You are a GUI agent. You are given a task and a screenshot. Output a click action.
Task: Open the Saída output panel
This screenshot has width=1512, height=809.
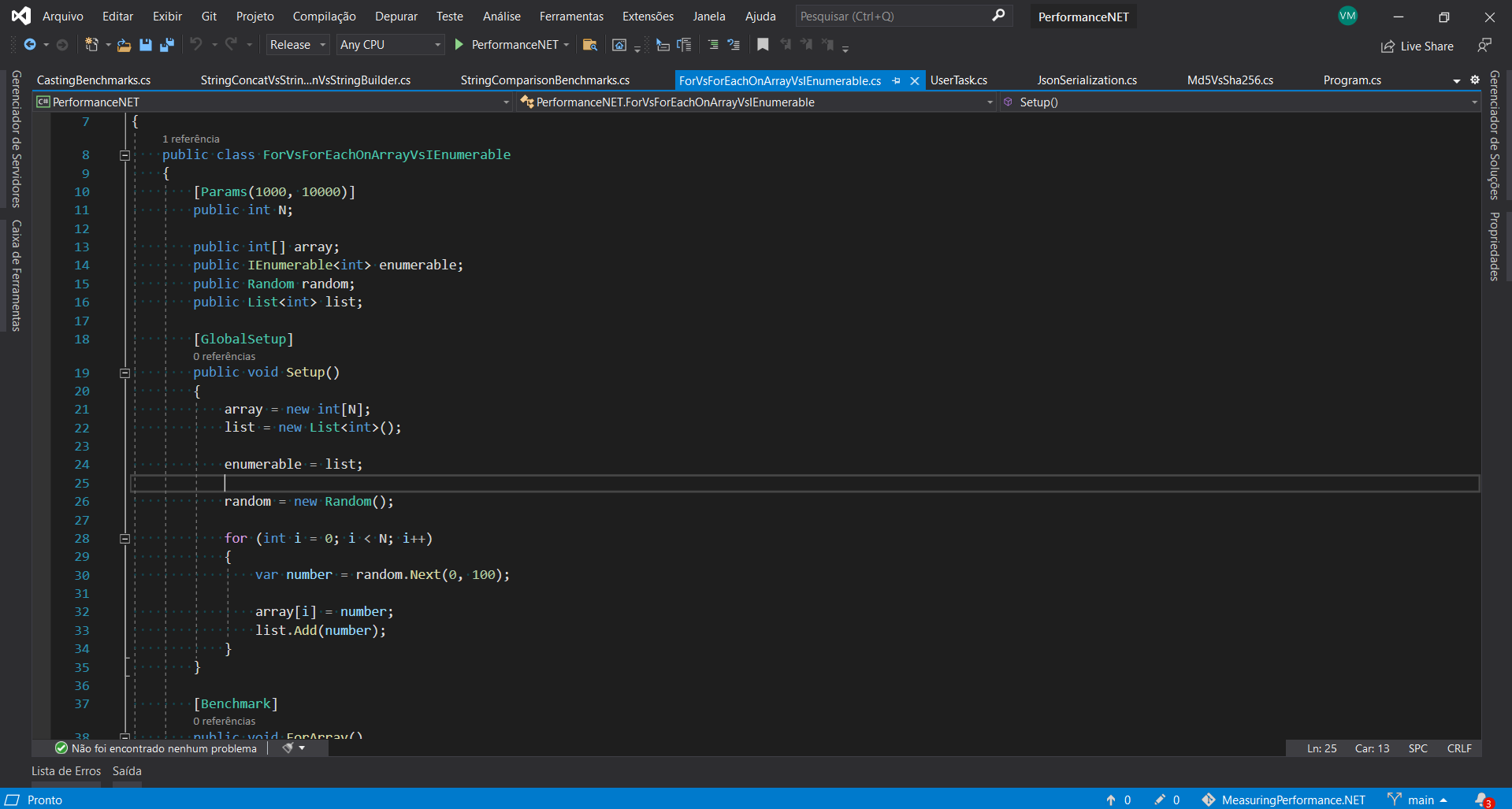(127, 771)
